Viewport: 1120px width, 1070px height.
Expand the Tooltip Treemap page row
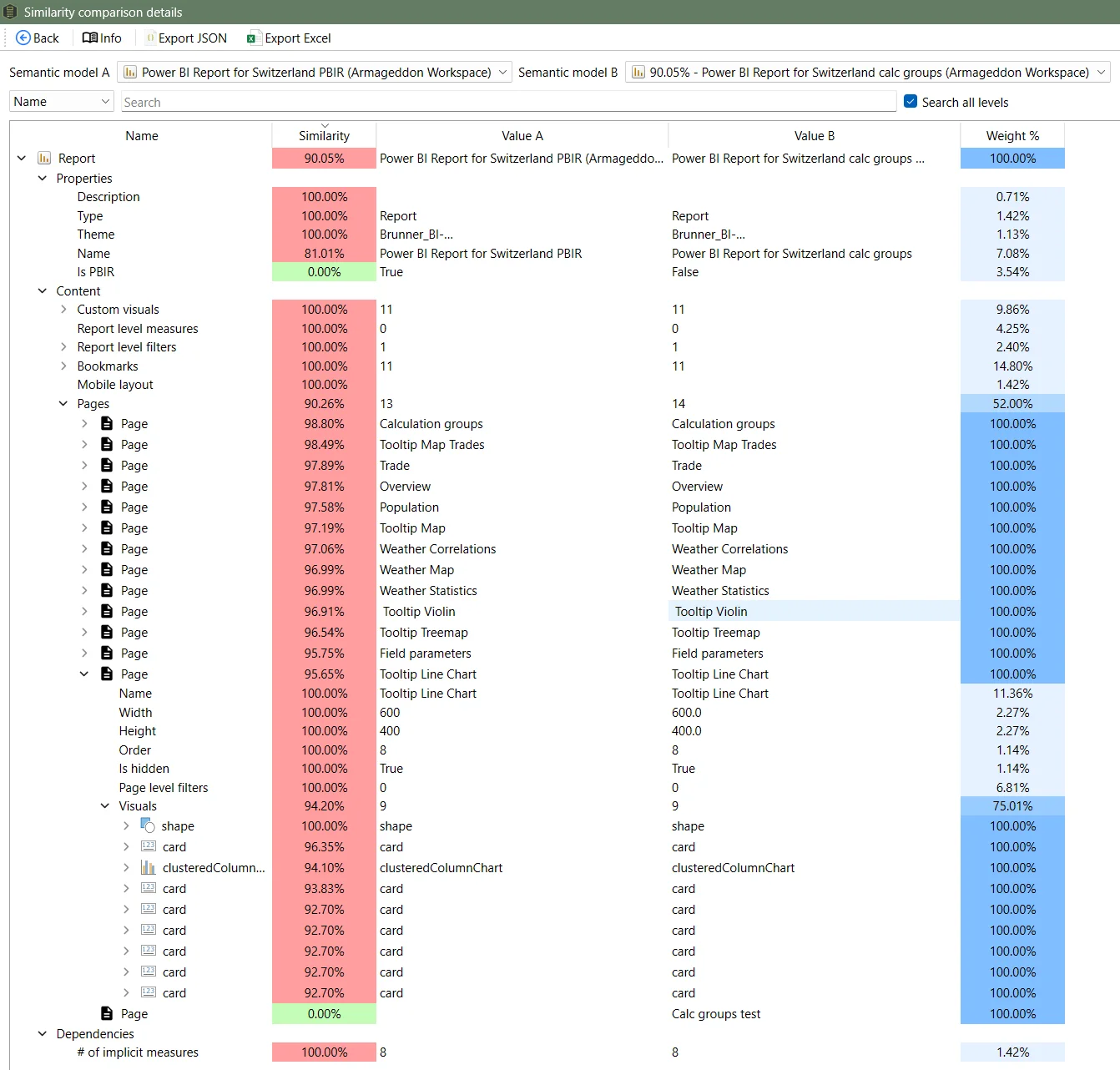[84, 632]
